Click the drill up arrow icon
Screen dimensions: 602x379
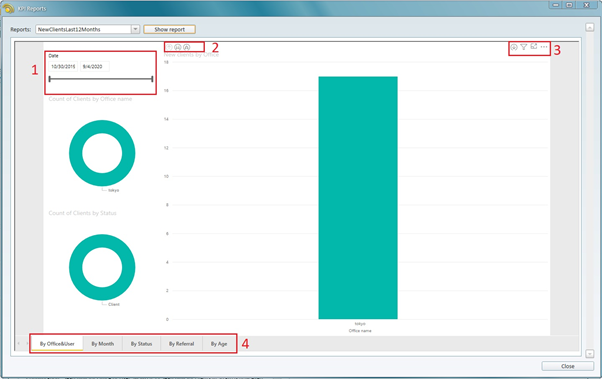click(x=169, y=47)
